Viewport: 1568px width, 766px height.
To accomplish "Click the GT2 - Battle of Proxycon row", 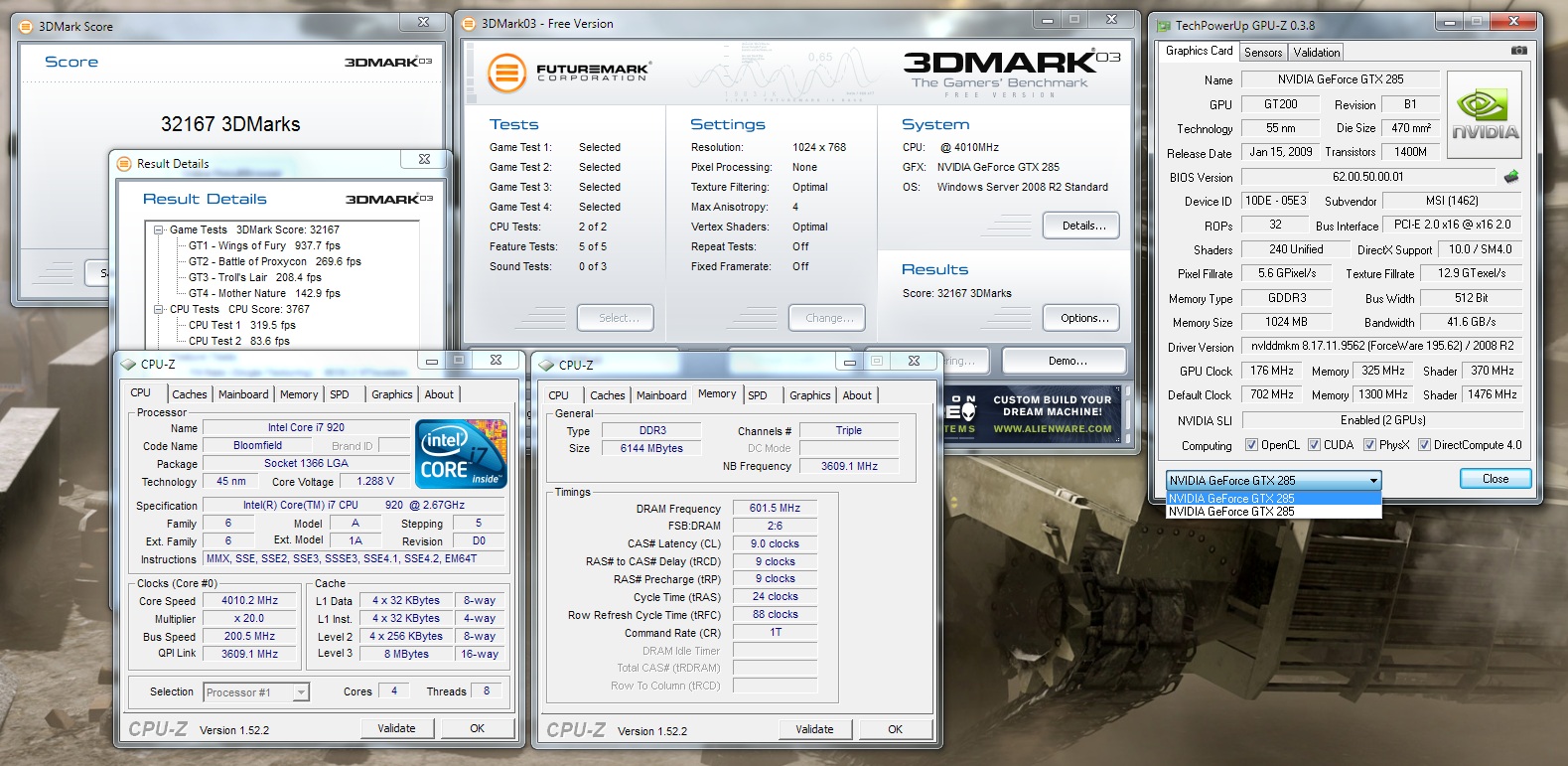I will tap(275, 261).
